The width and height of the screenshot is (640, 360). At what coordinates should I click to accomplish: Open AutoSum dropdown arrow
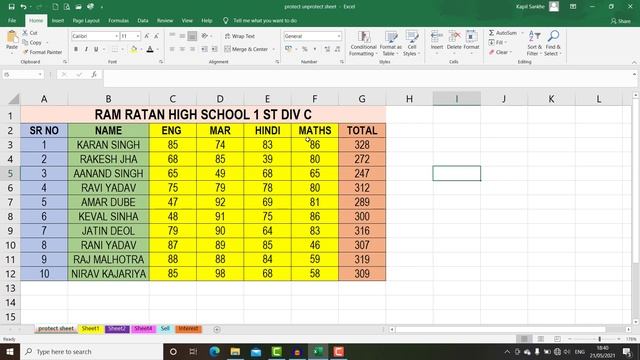point(522,33)
